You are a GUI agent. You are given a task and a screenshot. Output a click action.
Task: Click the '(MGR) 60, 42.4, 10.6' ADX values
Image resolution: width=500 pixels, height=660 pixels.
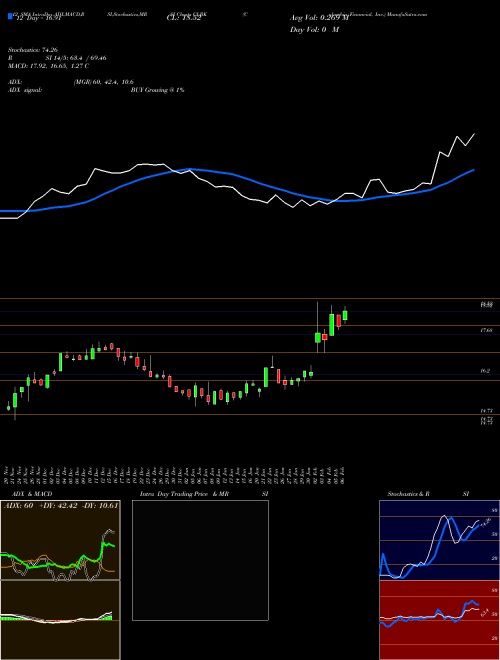(x=104, y=82)
